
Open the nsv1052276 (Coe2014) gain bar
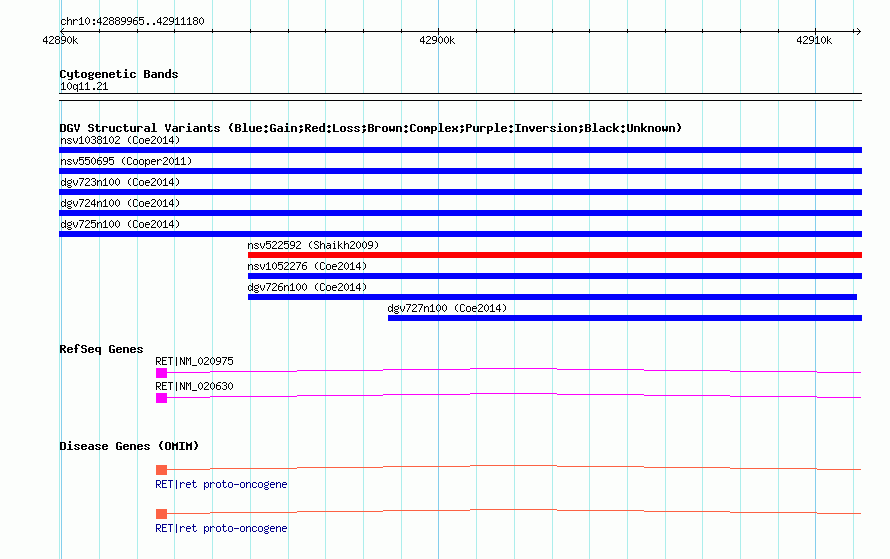point(555,276)
